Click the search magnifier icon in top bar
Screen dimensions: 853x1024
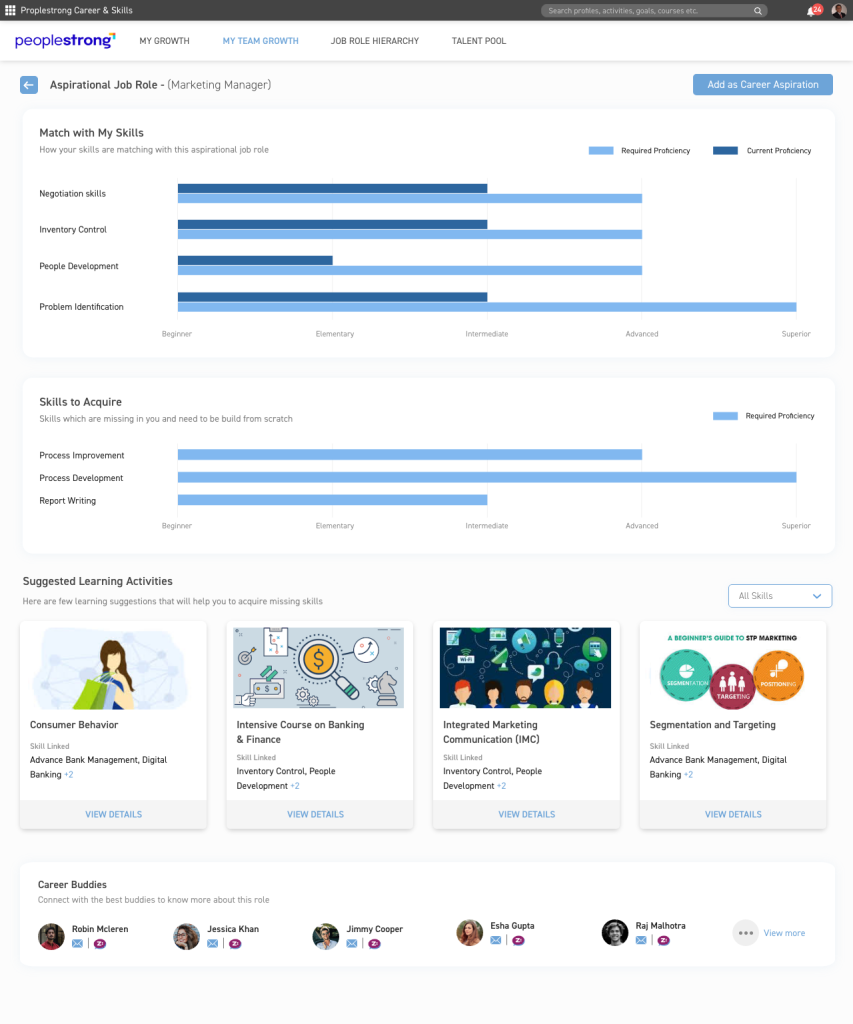click(759, 11)
